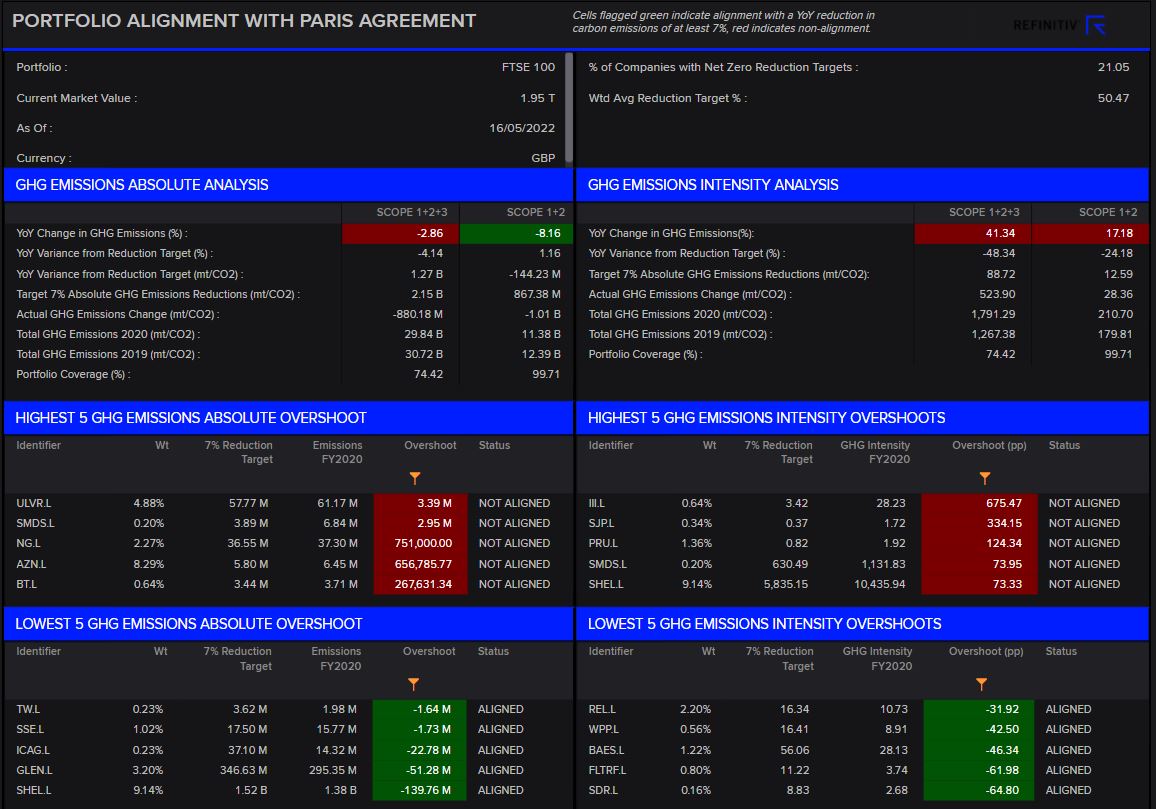Click the GBP currency value
The height and width of the screenshot is (809, 1156).
coord(543,158)
